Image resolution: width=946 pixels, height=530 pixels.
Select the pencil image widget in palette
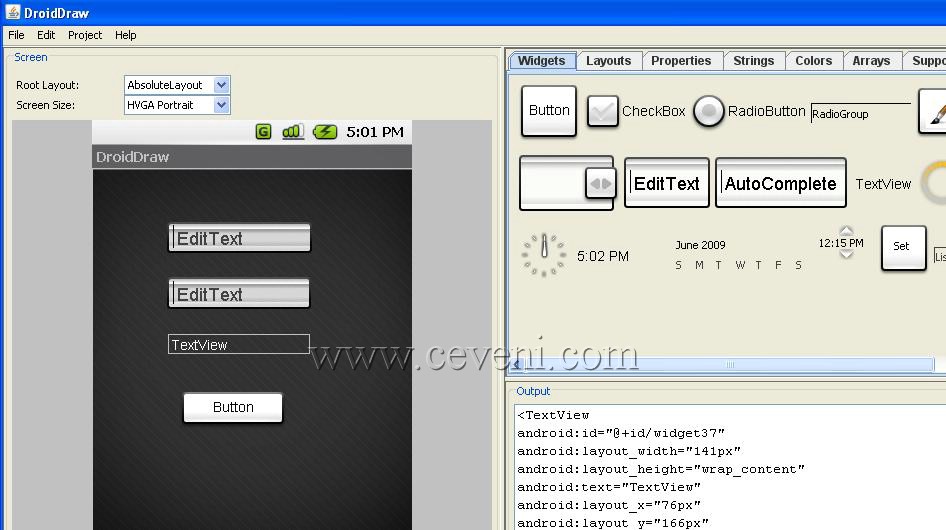[x=933, y=111]
